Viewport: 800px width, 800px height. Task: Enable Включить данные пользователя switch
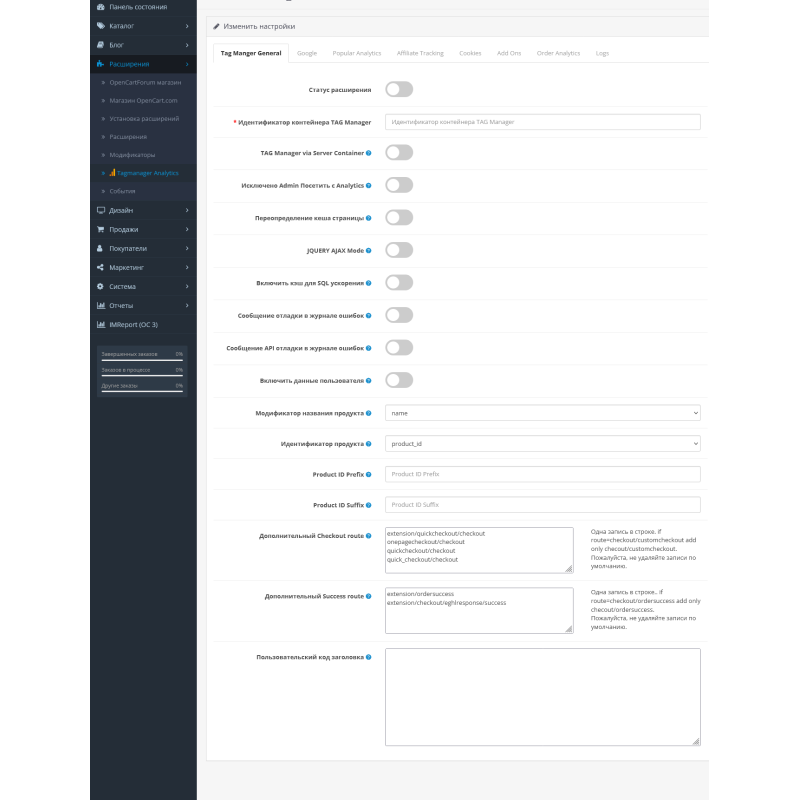pos(399,380)
